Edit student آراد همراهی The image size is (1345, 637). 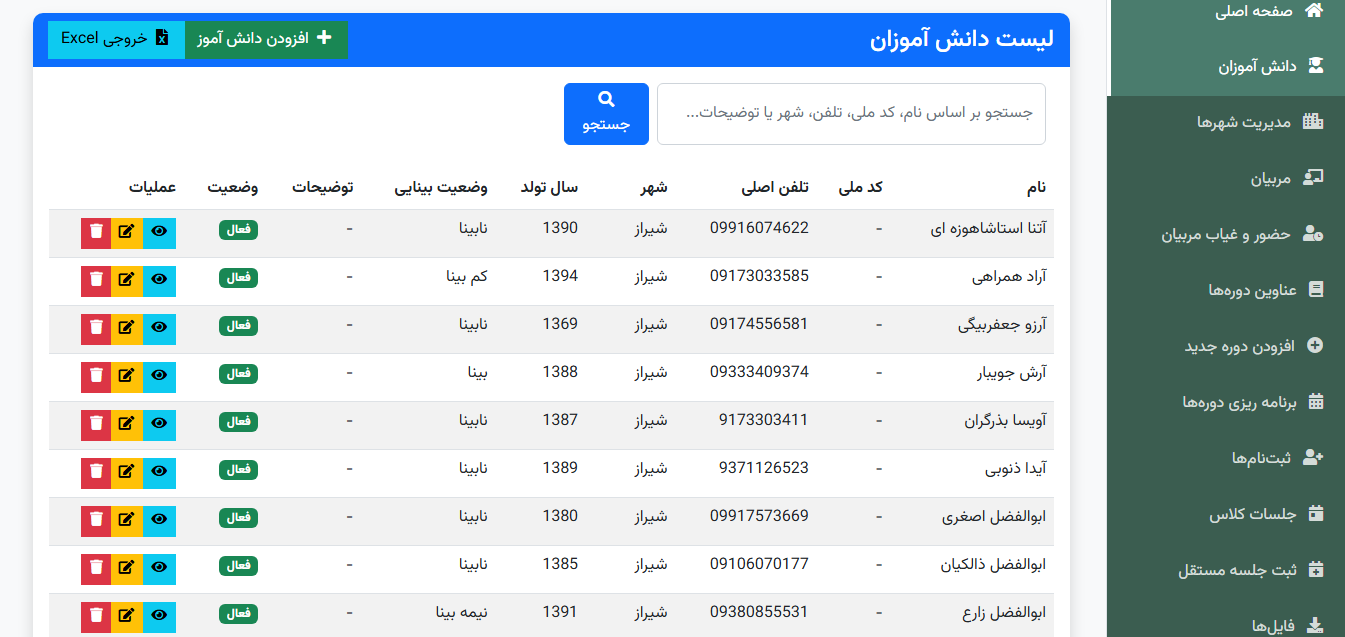tap(127, 280)
